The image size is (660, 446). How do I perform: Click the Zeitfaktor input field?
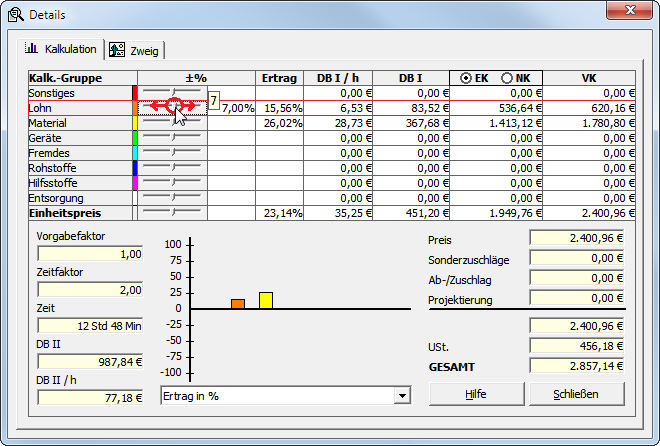pyautogui.click(x=90, y=290)
